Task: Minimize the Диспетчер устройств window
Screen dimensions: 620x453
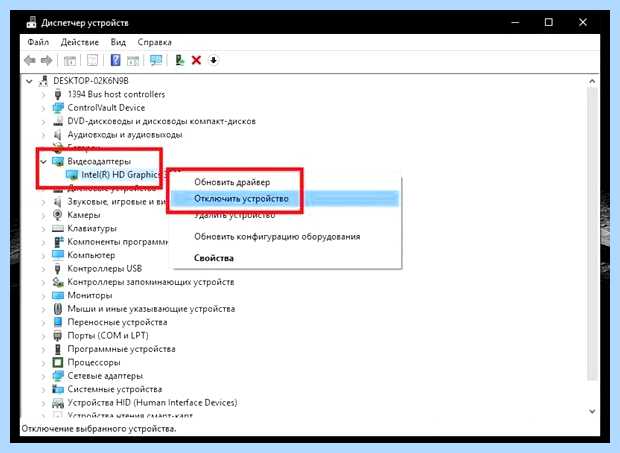Action: click(x=515, y=22)
